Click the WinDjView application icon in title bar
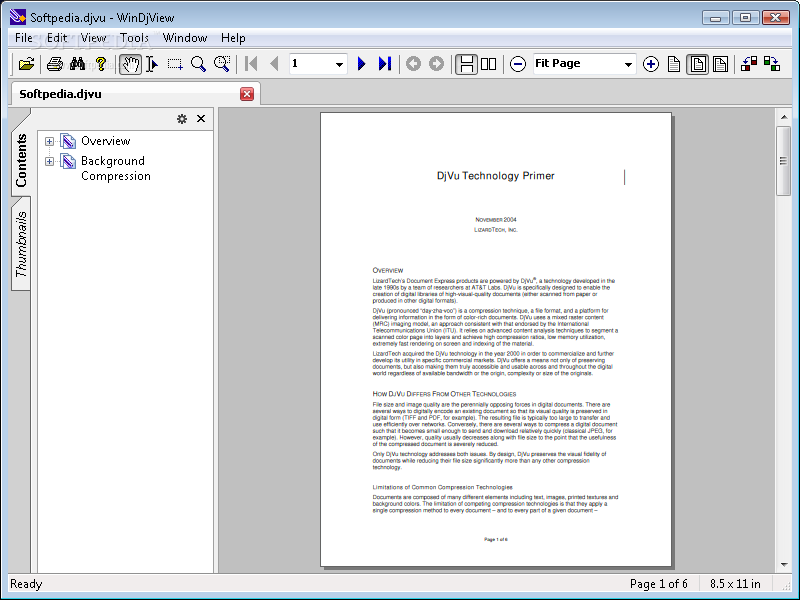 coord(17,17)
